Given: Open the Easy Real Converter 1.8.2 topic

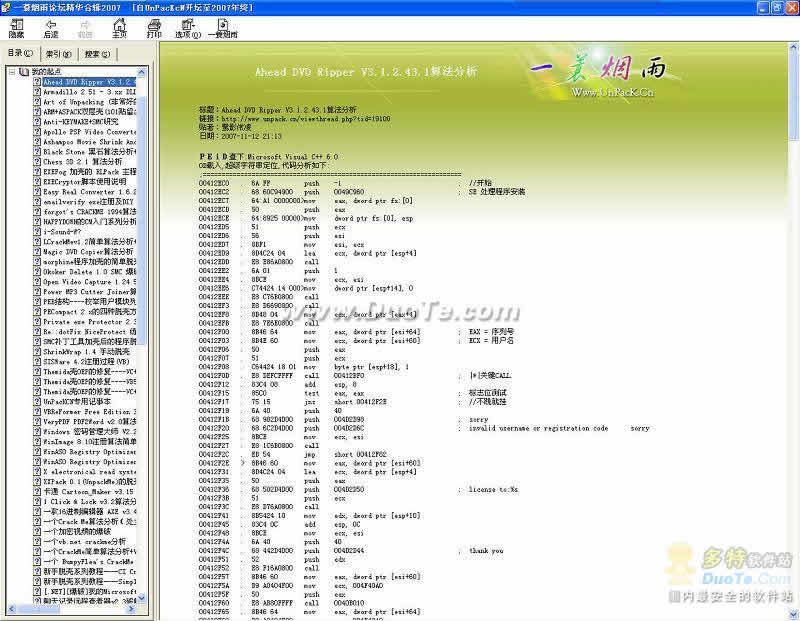Looking at the screenshot, I should pyautogui.click(x=89, y=192).
